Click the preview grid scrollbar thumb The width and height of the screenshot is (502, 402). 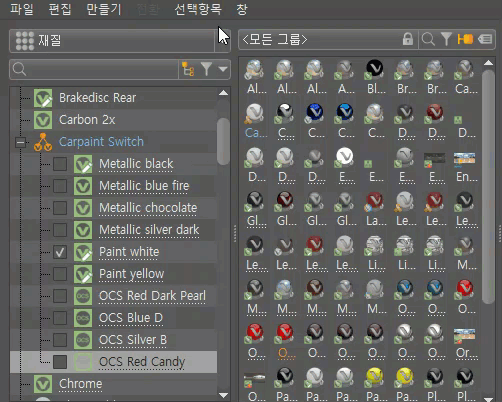coord(488,186)
